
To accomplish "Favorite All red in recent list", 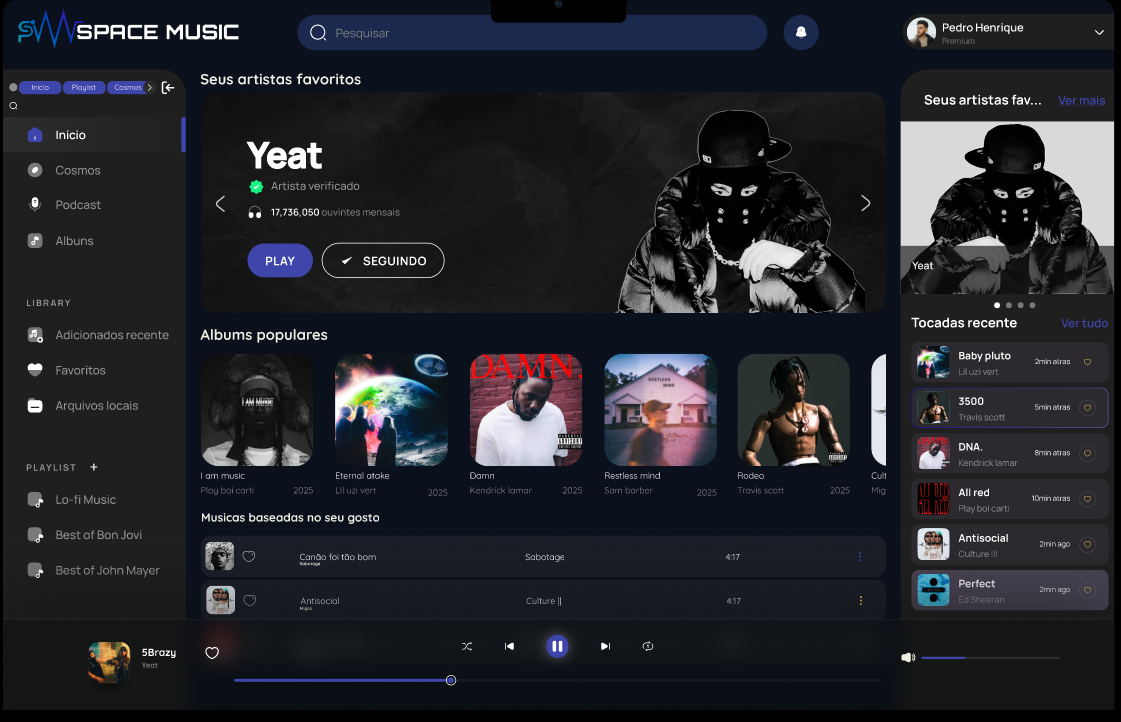I will 1087,499.
